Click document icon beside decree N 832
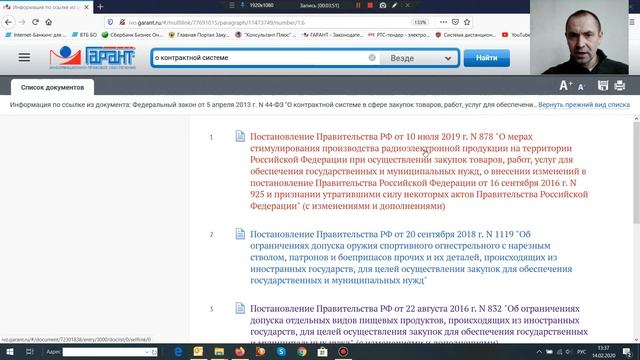 240,308
